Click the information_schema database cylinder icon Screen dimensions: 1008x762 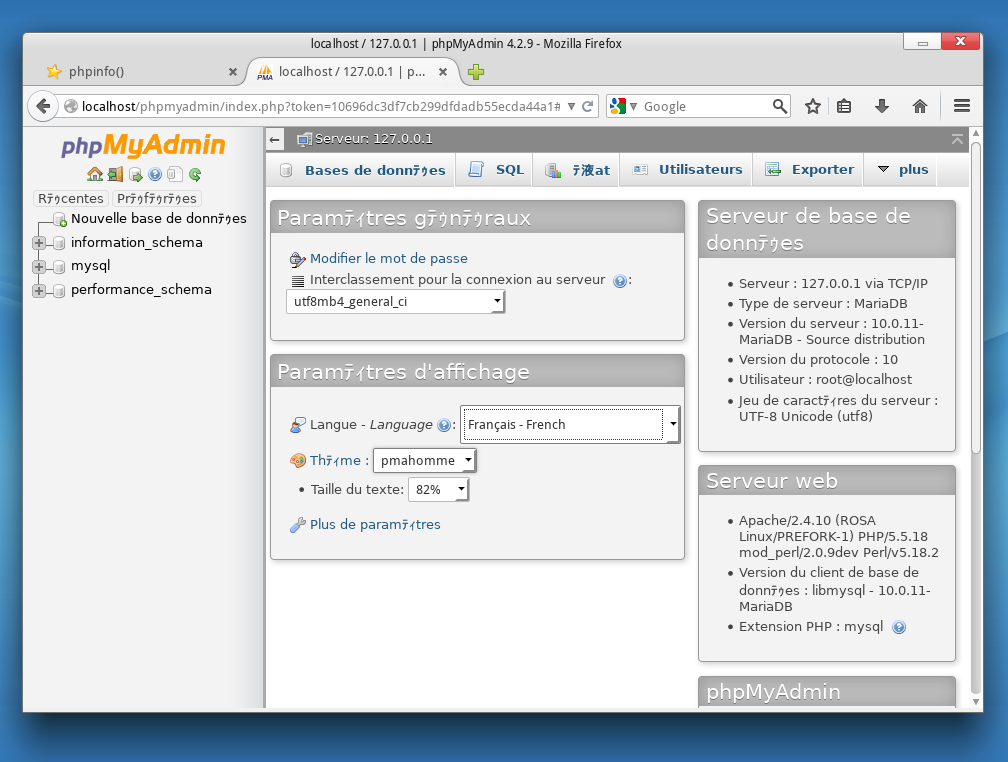click(59, 243)
